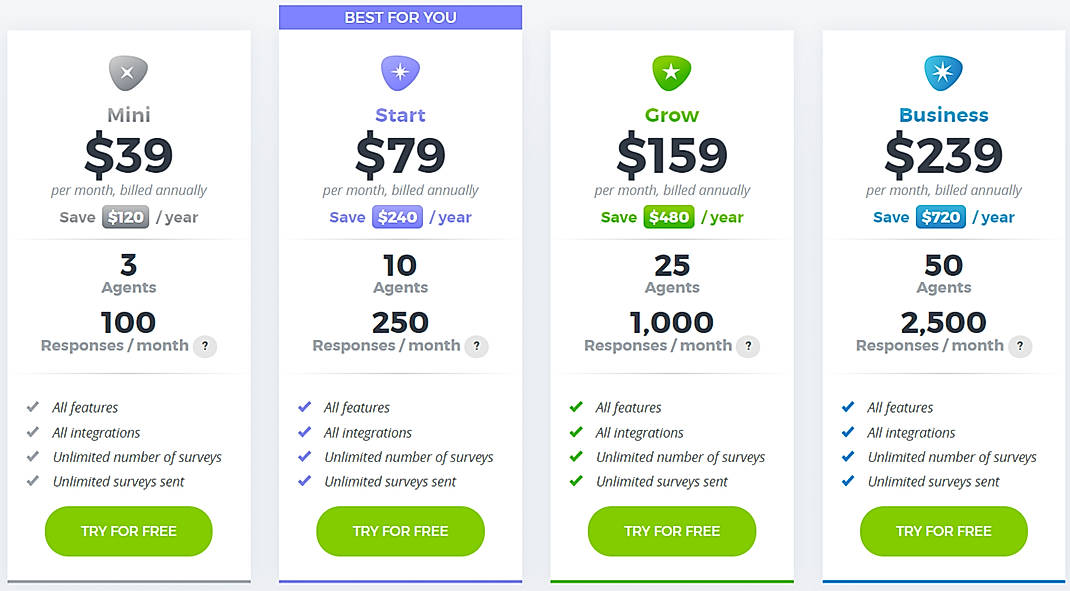Choose Business plan Try For Free button
Viewport: 1070px width, 591px height.
pos(943,531)
